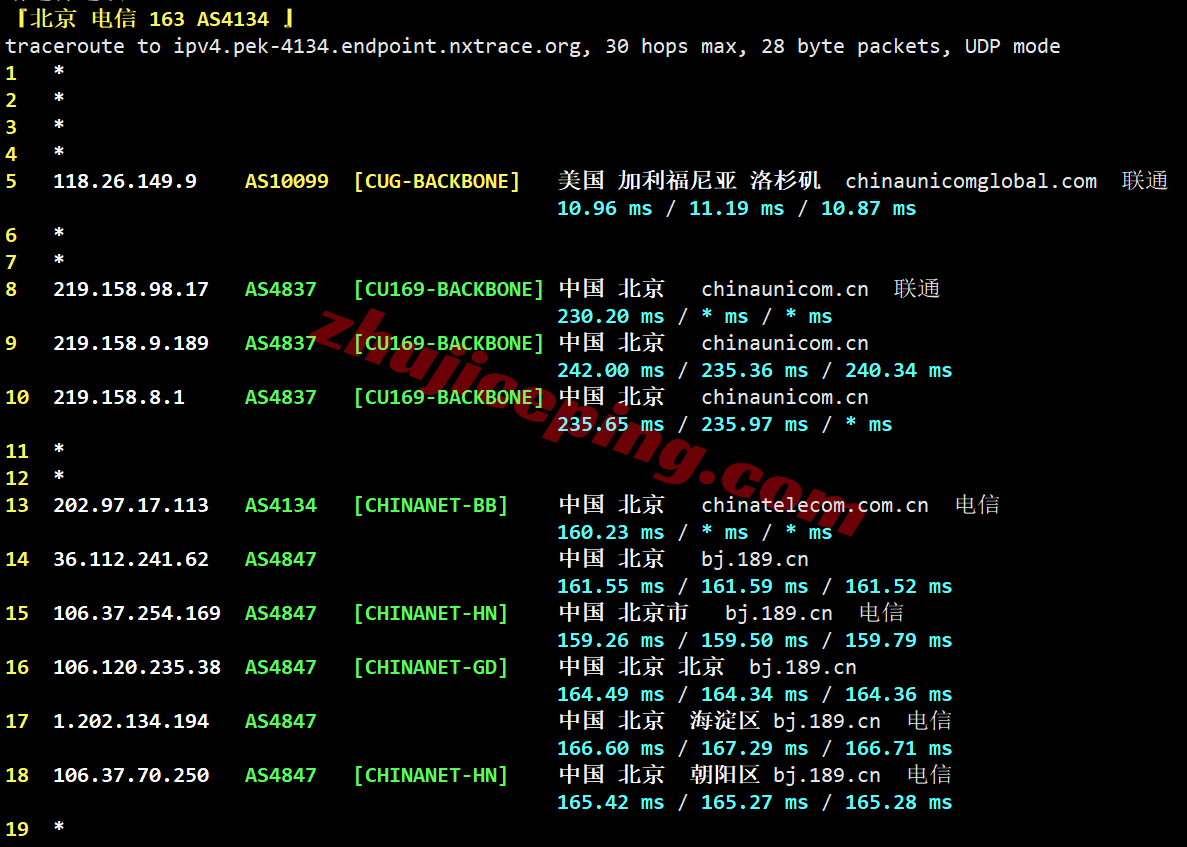Image resolution: width=1187 pixels, height=847 pixels.
Task: Click latency value 161.55 ms
Action: 610,587
